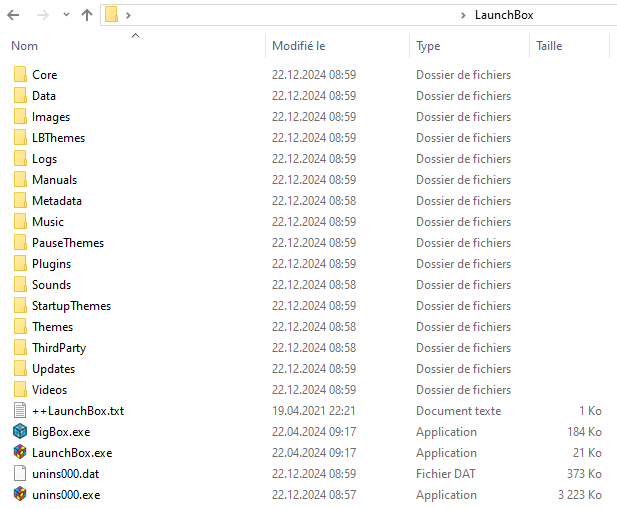Click the ++LaunchBox.txt document icon
617x509 pixels.
point(20,410)
